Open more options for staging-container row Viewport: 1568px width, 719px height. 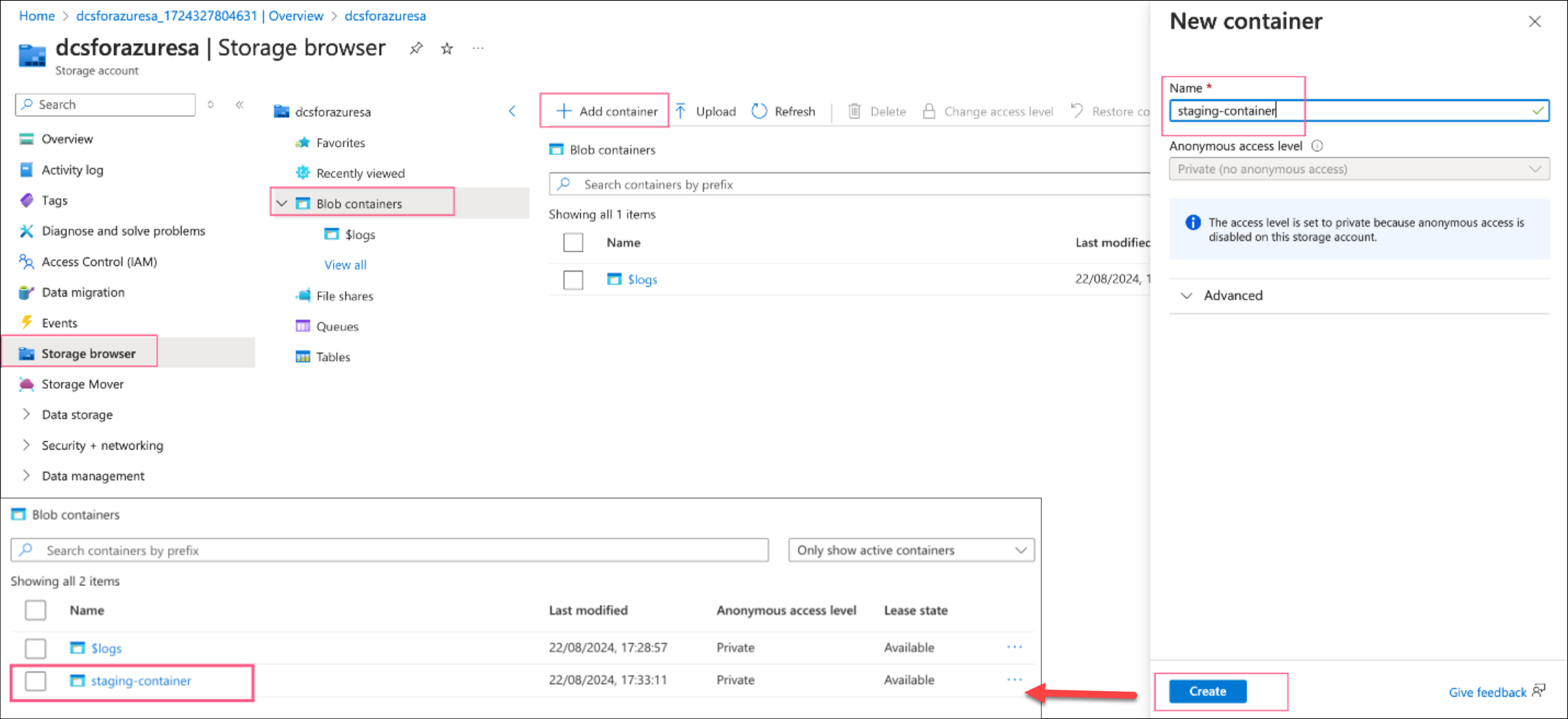(x=1014, y=679)
